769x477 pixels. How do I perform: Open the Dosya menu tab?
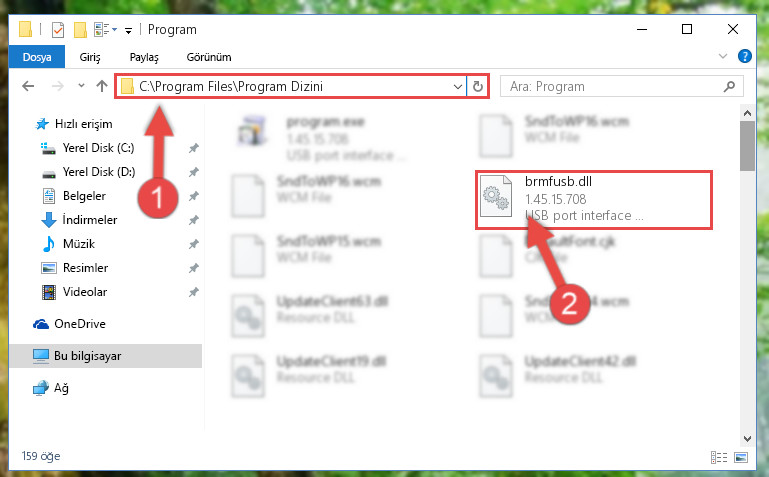coord(37,57)
